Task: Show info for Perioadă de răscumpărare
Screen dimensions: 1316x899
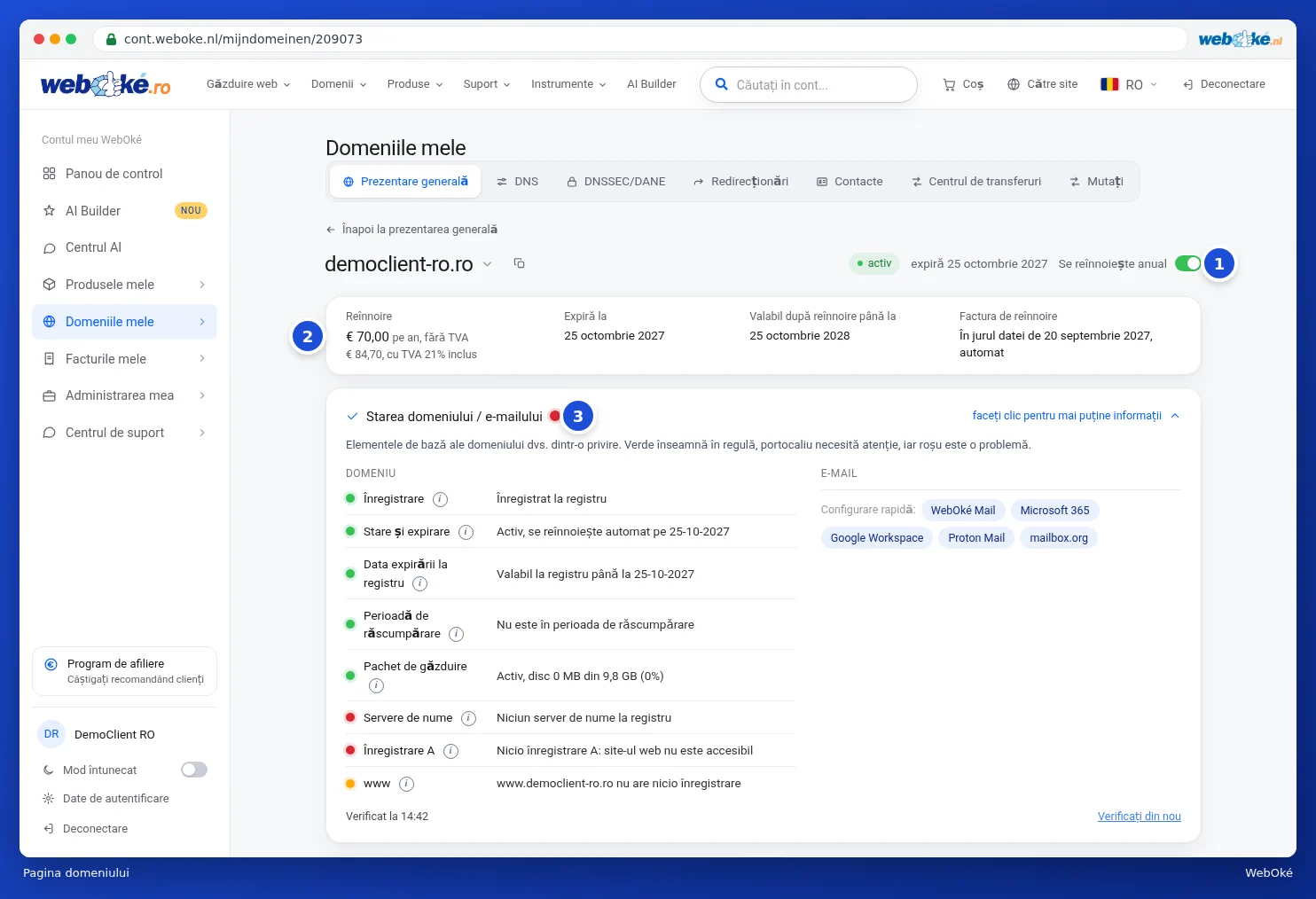Action: click(x=457, y=634)
